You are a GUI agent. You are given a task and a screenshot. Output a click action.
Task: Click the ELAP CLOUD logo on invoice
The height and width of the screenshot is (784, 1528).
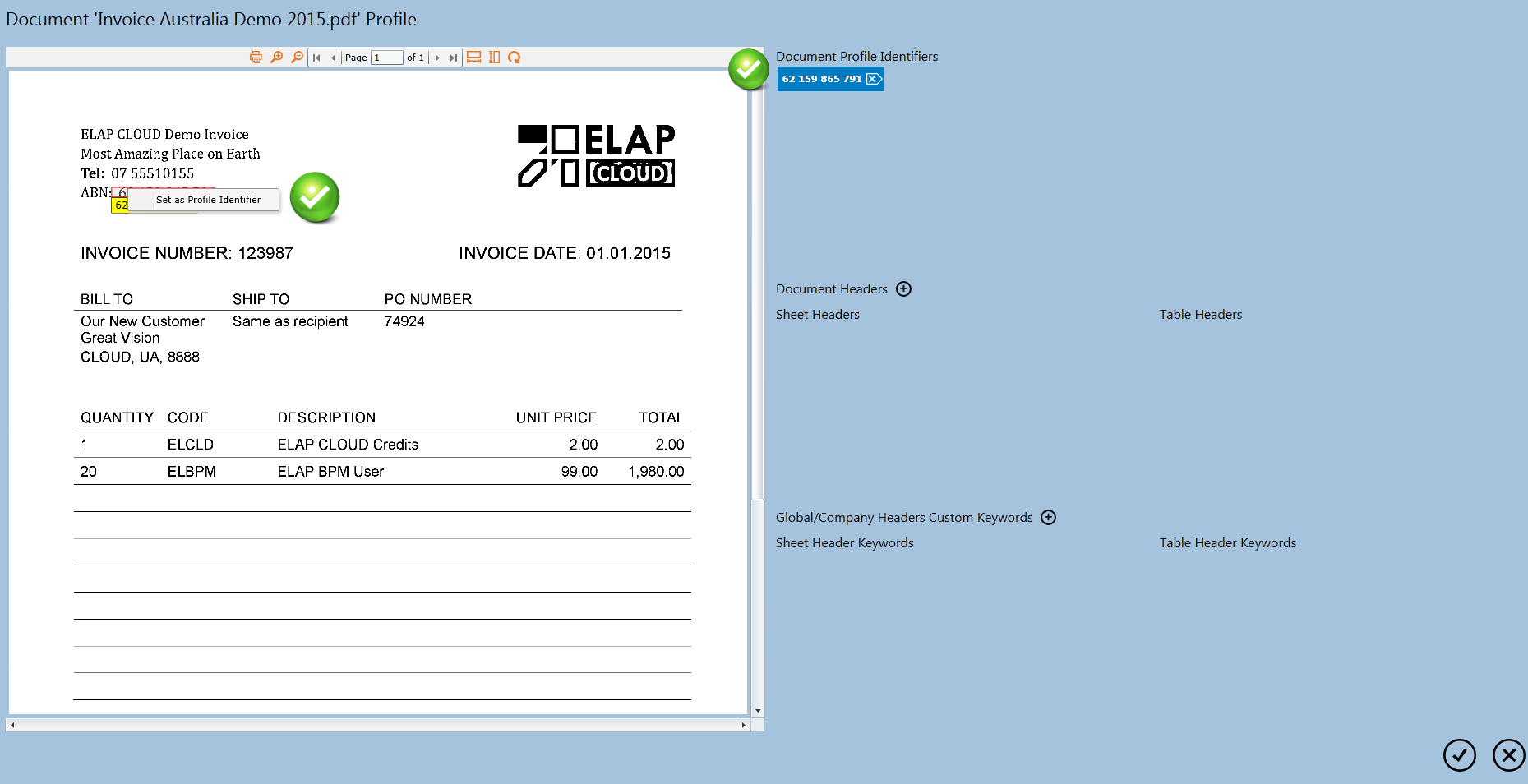click(596, 156)
